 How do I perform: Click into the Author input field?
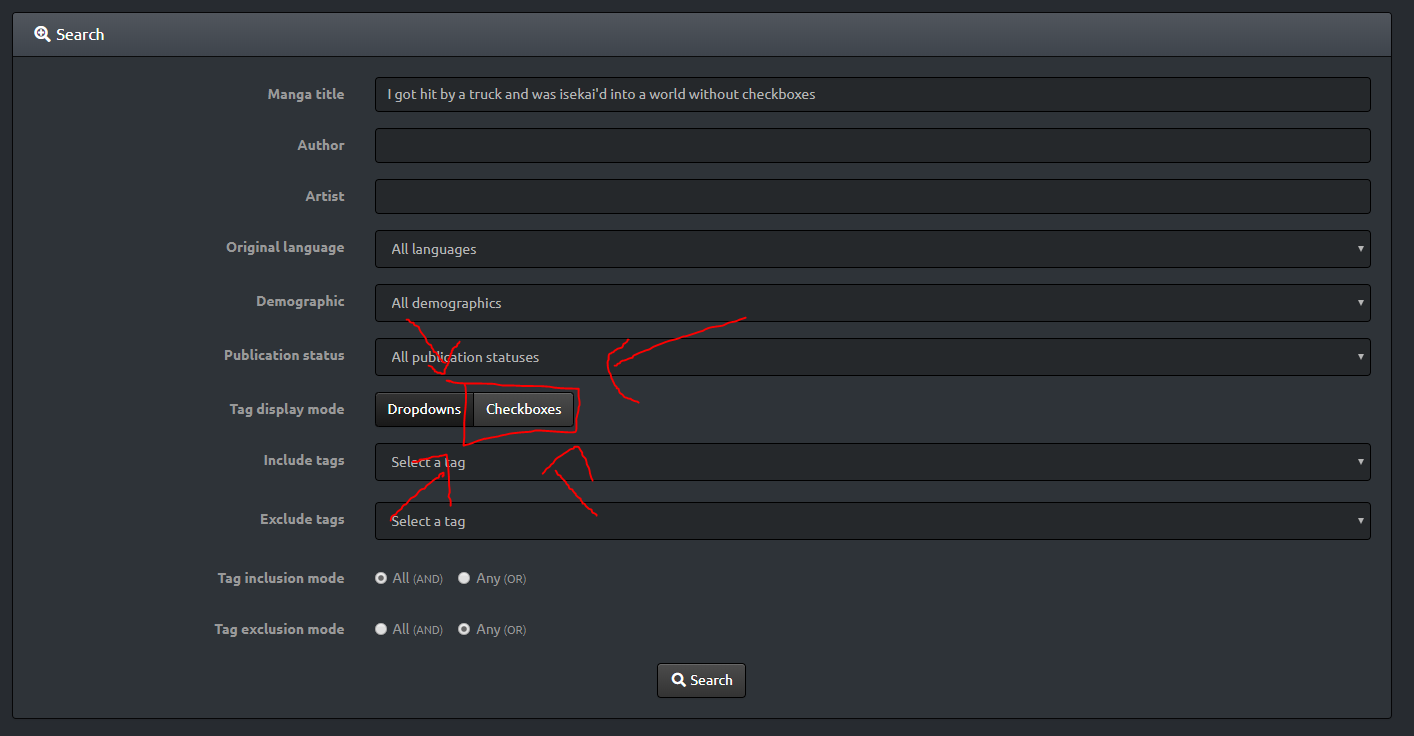[x=872, y=146]
